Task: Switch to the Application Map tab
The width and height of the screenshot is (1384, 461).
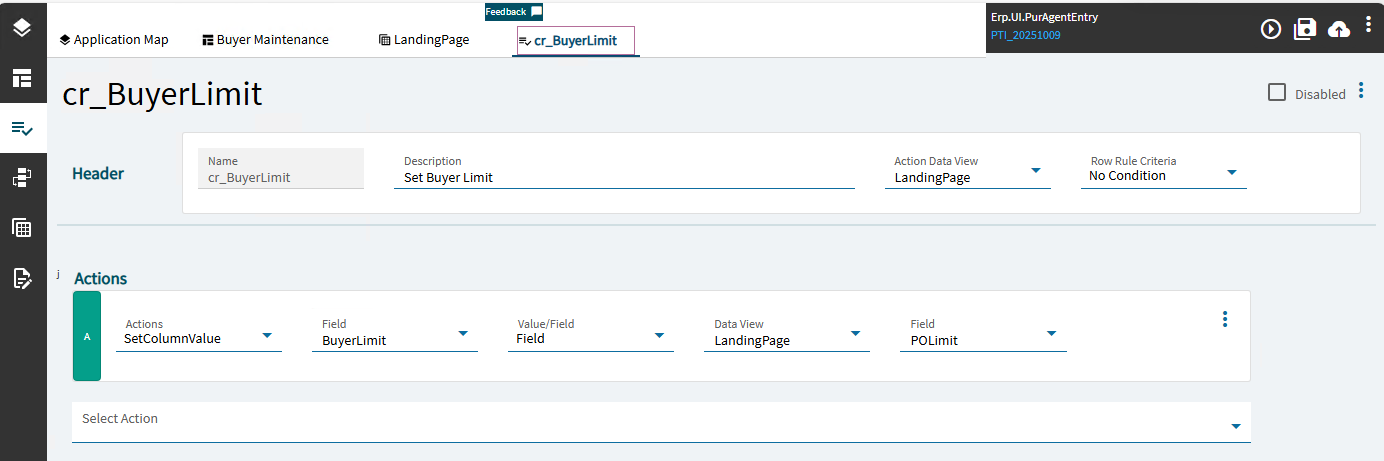Action: pyautogui.click(x=114, y=40)
